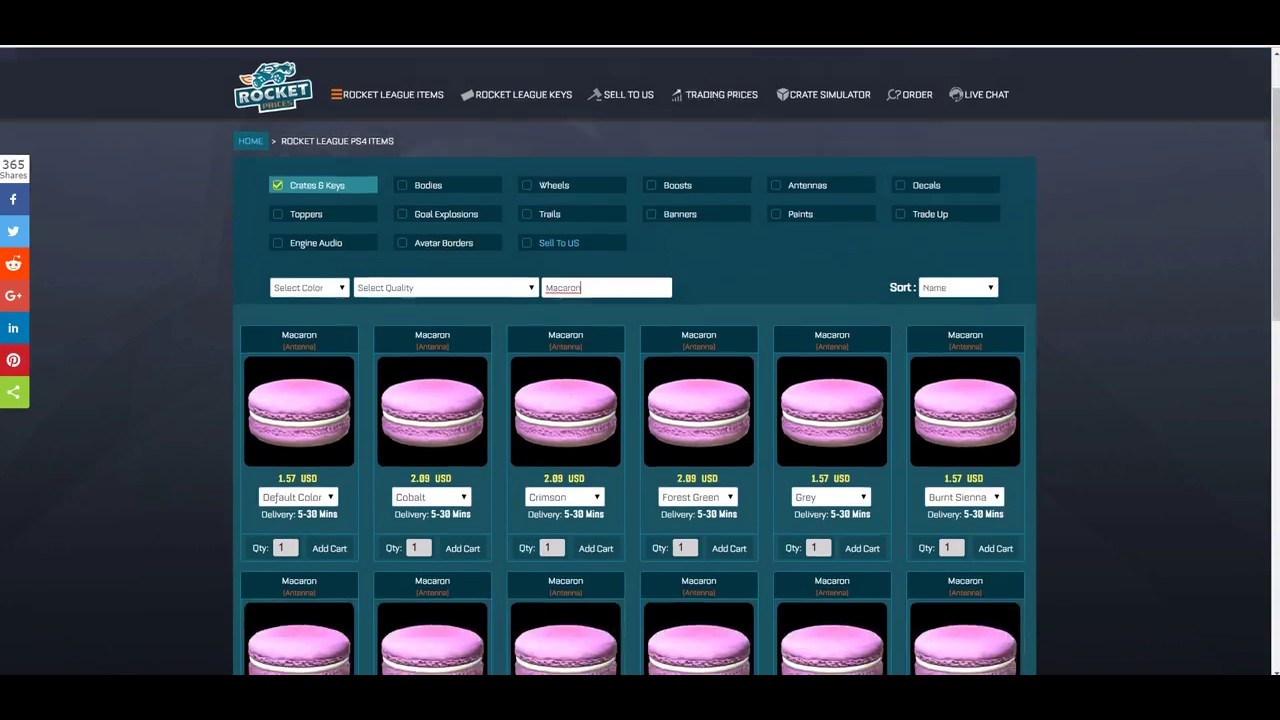This screenshot has height=720, width=1280.
Task: Share page on Twitter sidebar icon
Action: point(14,232)
